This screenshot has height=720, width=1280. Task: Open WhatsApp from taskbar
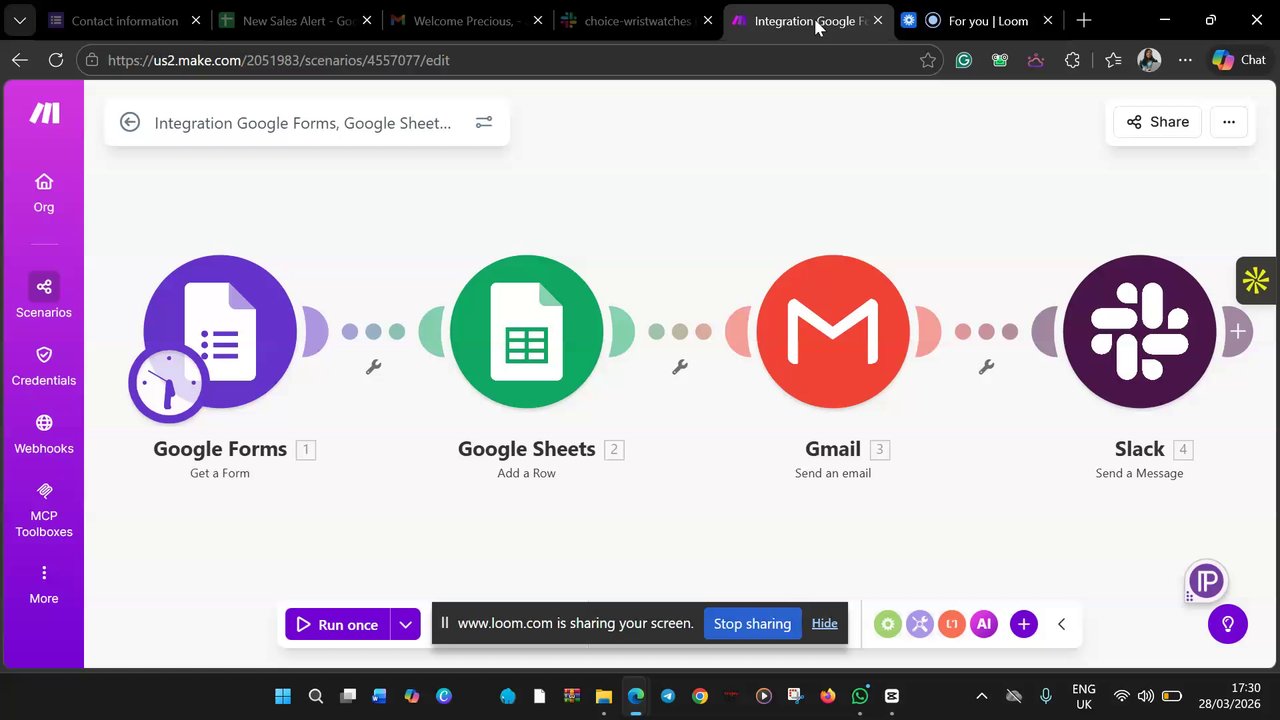860,696
